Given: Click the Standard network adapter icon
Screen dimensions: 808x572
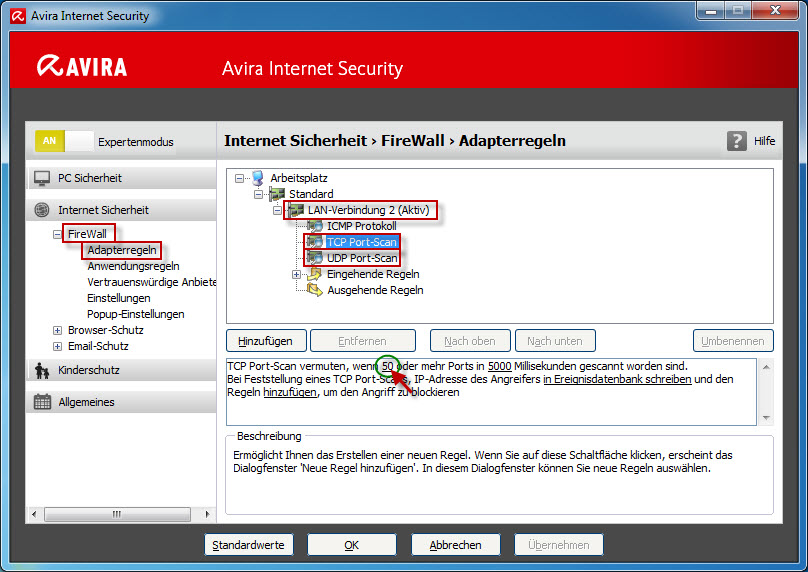Looking at the screenshot, I should coord(277,194).
